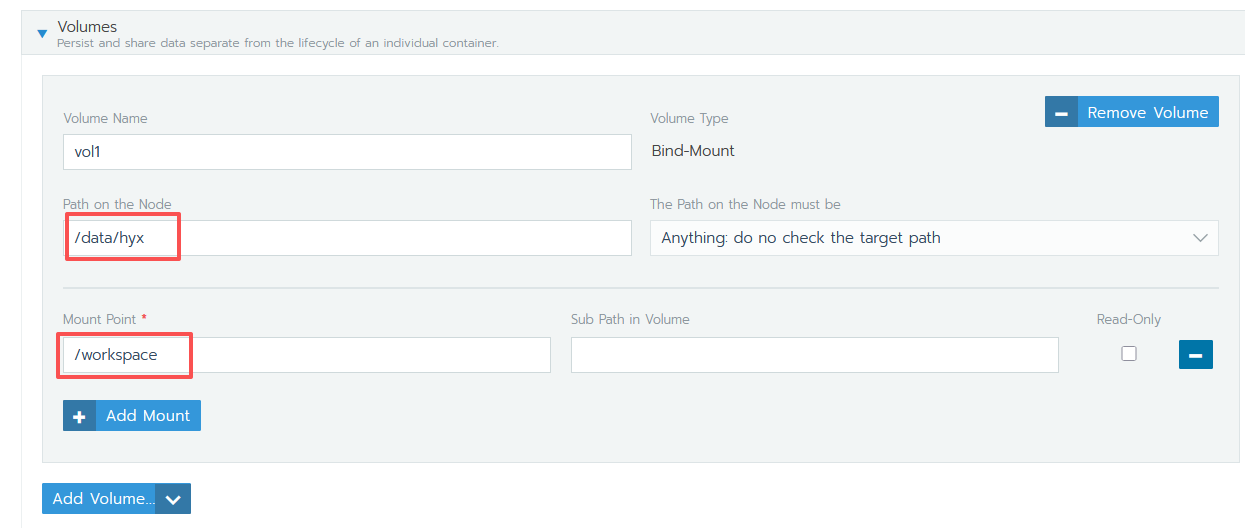This screenshot has height=528, width=1245.
Task: Click the Mount Point label
Action: click(x=100, y=320)
